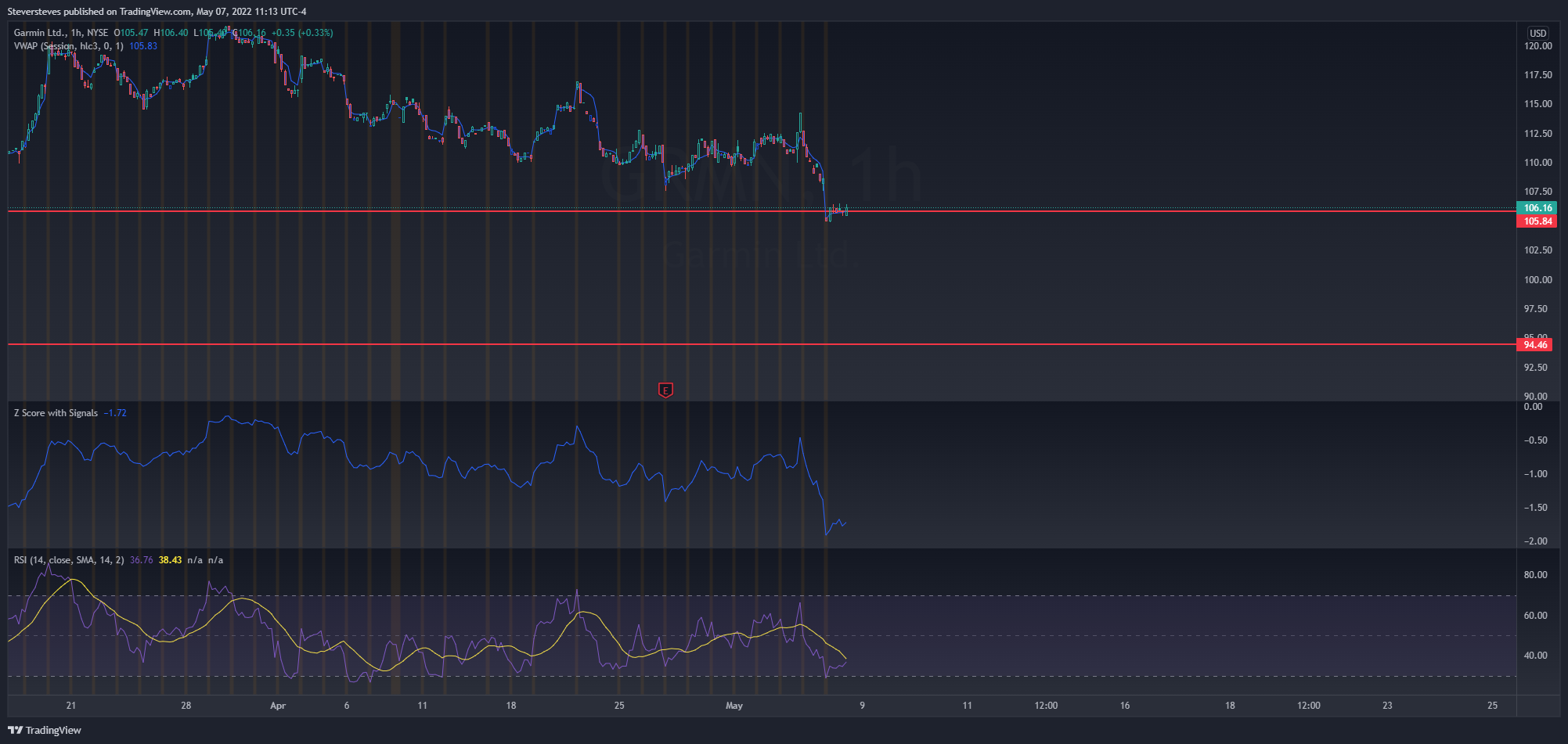Image resolution: width=1568 pixels, height=744 pixels.
Task: Click the -1.00 level on Z Score scale
Action: (1535, 474)
